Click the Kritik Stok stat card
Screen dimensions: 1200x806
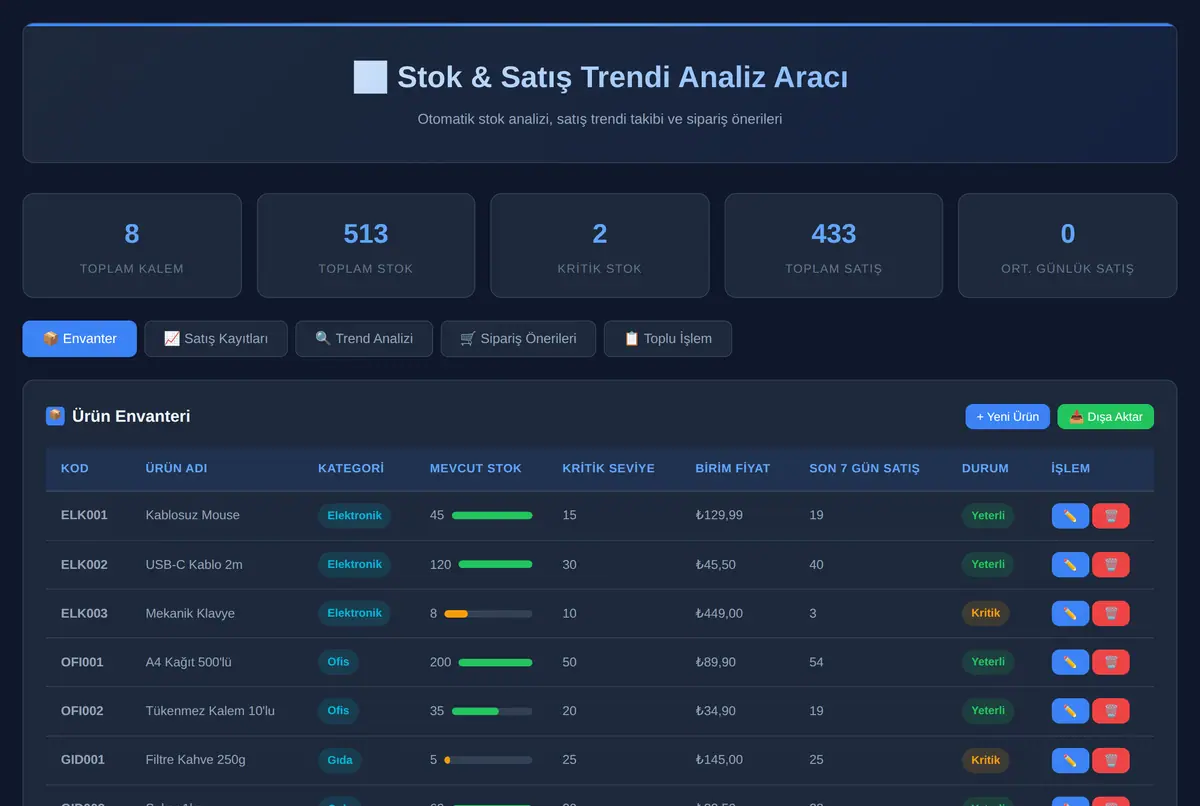click(600, 246)
